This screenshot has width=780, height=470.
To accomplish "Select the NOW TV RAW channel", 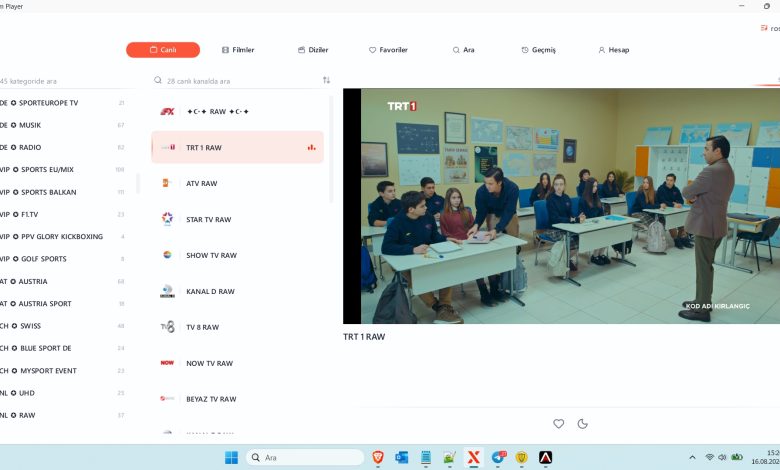I will click(x=237, y=363).
